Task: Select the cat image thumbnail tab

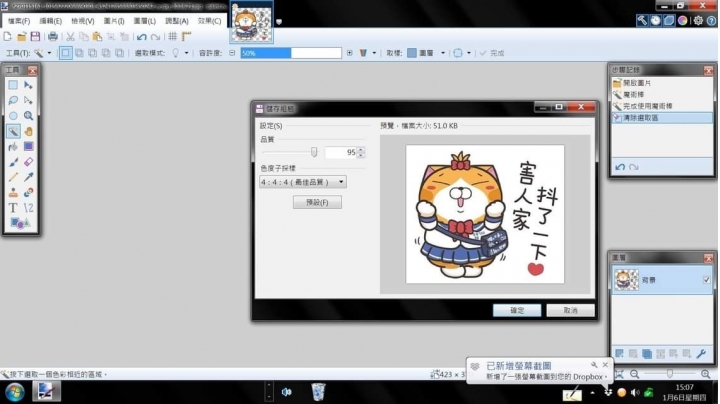Action: 251,22
